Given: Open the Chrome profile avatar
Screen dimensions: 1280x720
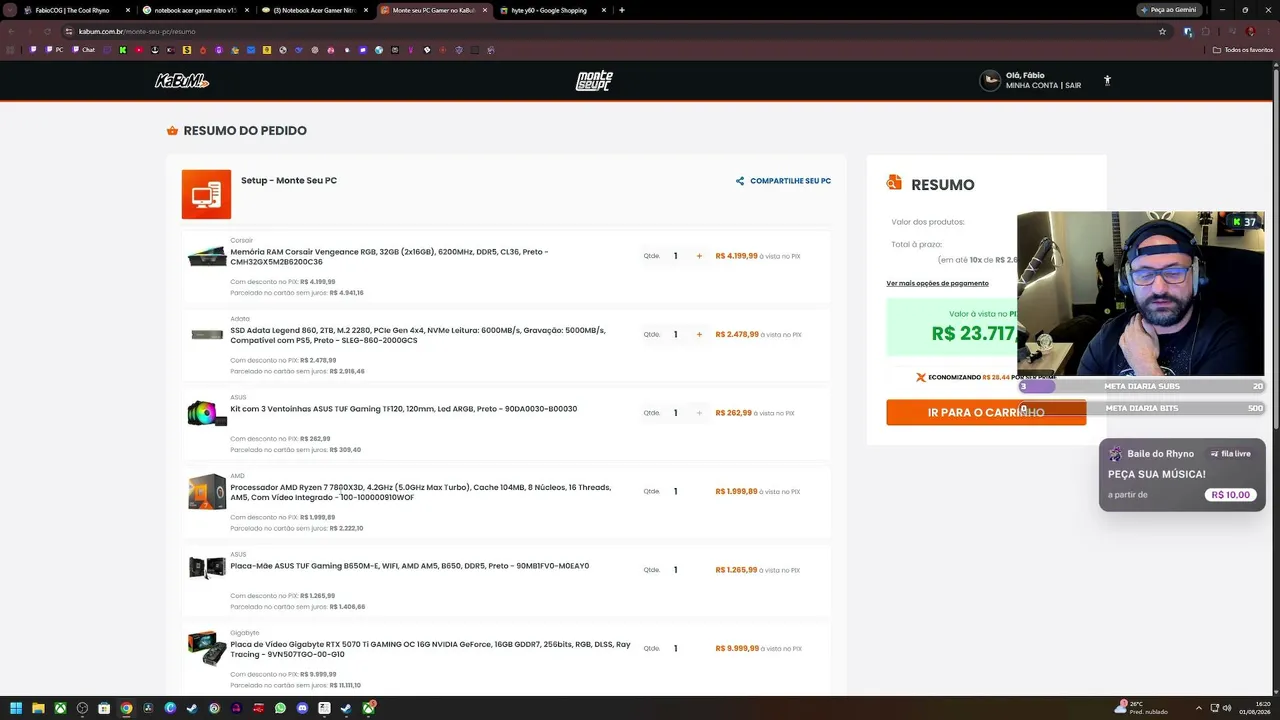Looking at the screenshot, I should [x=1250, y=31].
